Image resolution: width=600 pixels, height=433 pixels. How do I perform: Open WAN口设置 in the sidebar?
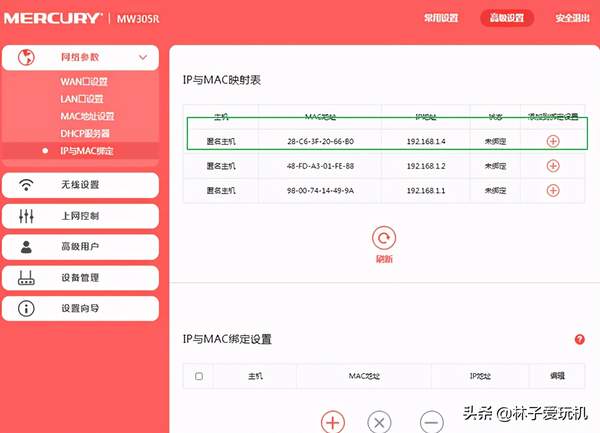tap(83, 82)
